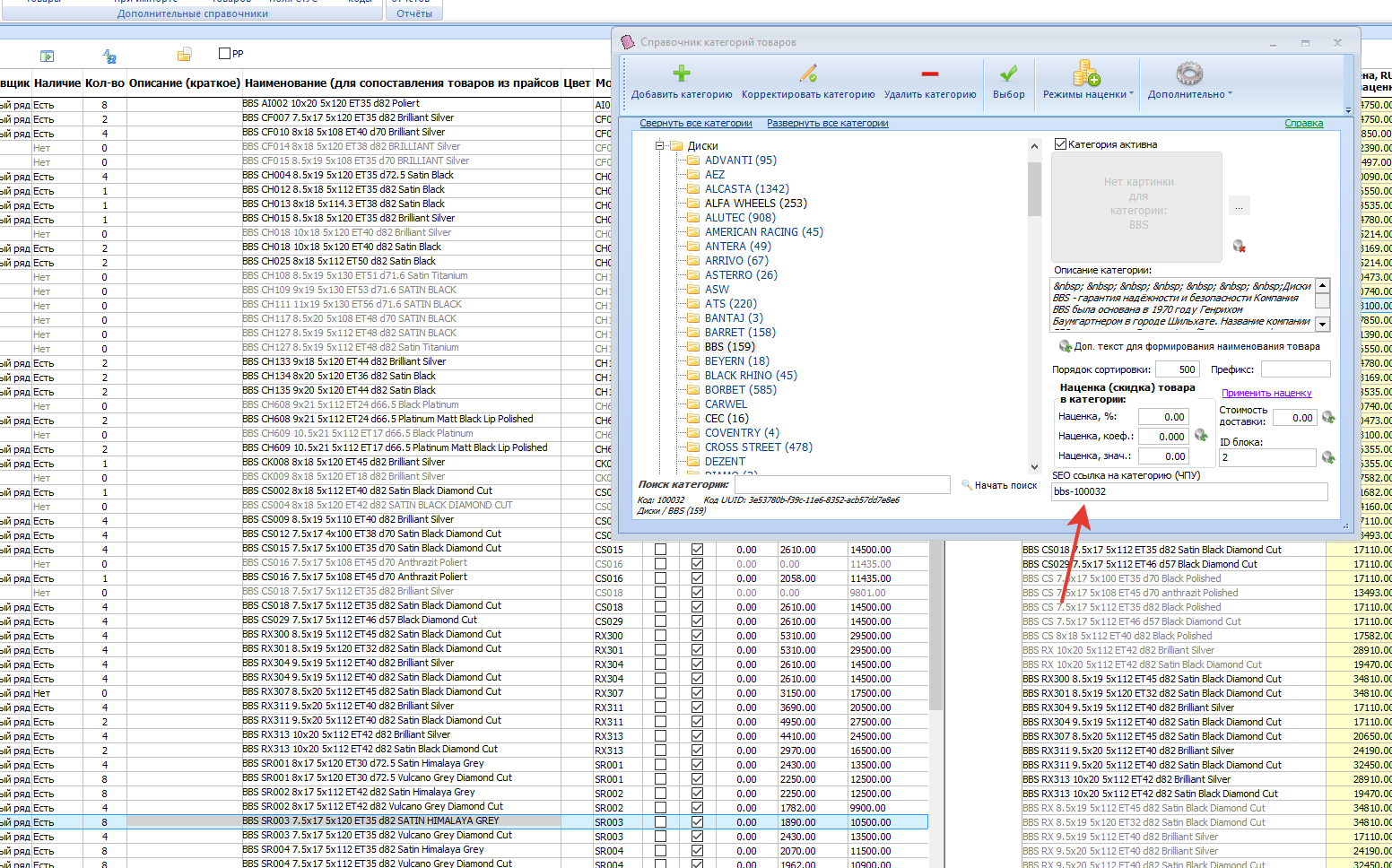Screen dimensions: 1392x868
Task: Click the pencil Edit category icon
Action: pyautogui.click(x=808, y=74)
